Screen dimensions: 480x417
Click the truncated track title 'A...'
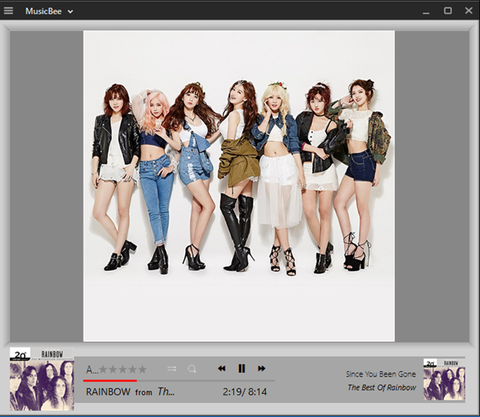click(92, 369)
